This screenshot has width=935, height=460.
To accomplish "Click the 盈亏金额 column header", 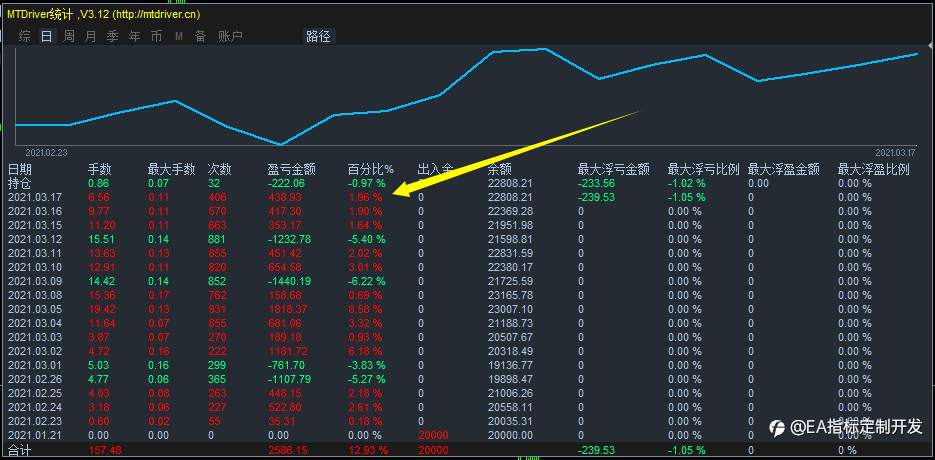I will click(291, 170).
